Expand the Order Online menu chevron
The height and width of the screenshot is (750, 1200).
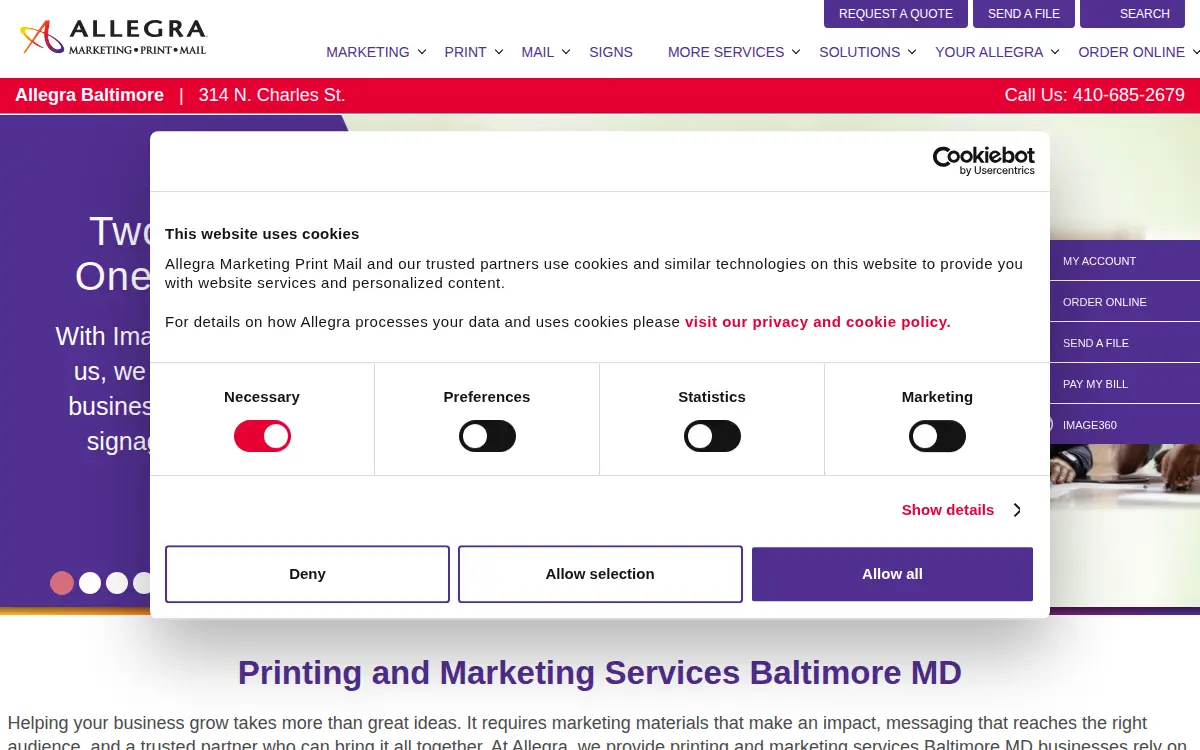click(1195, 52)
